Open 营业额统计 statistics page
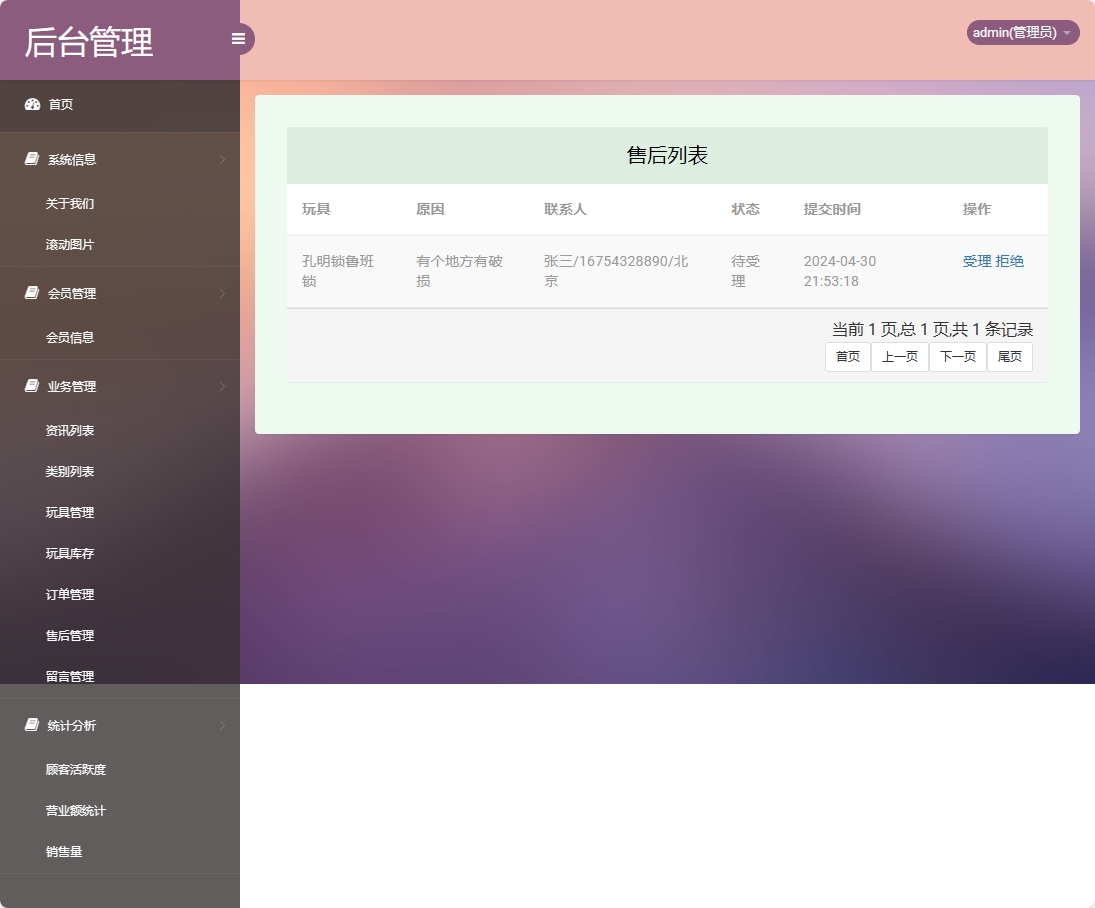This screenshot has height=908, width=1095. (x=77, y=810)
